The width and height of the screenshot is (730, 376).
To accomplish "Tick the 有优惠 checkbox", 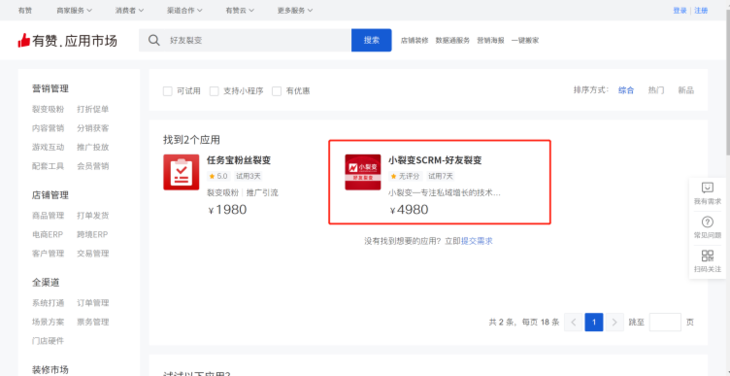I will click(x=277, y=91).
